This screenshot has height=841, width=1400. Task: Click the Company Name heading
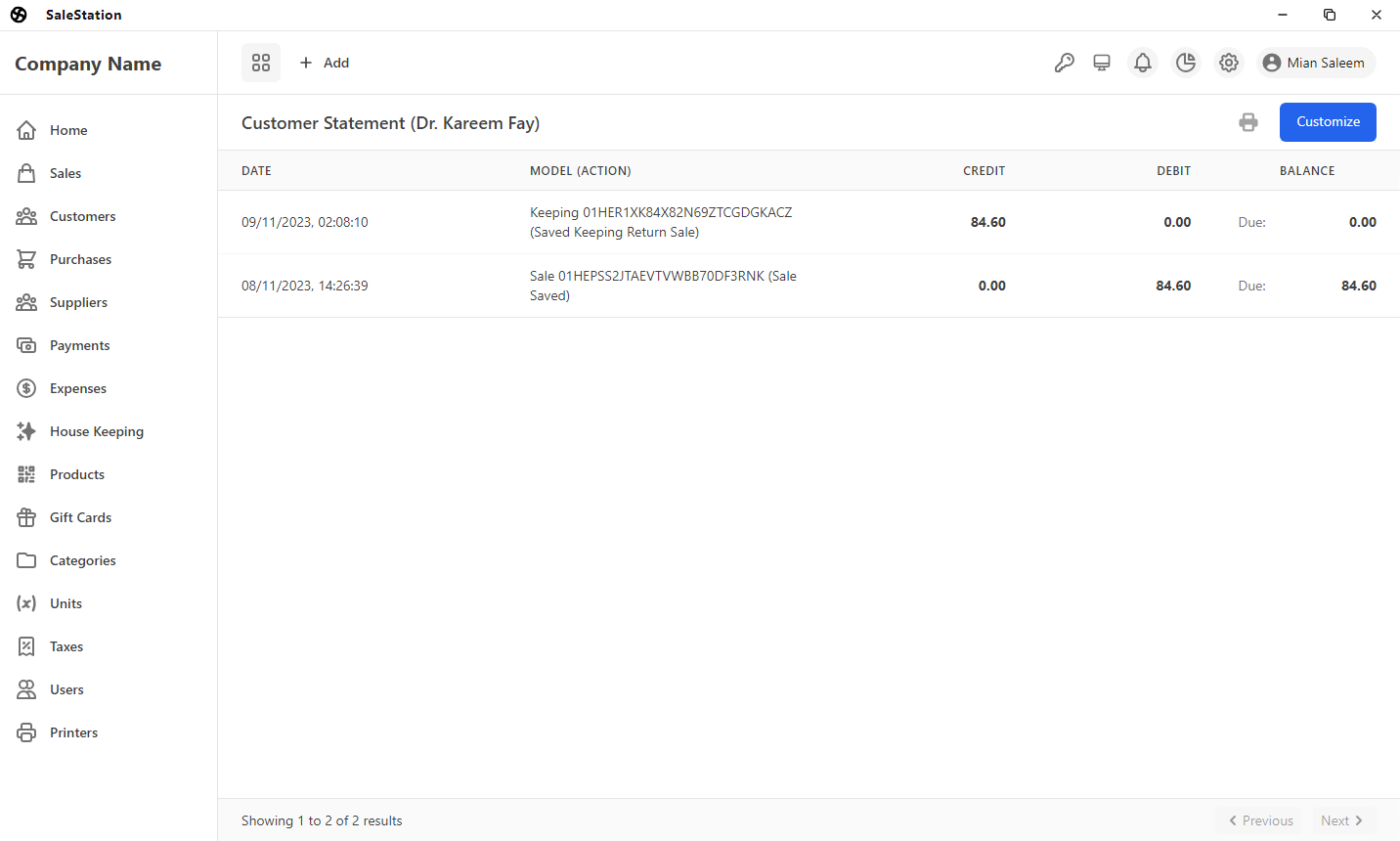87,63
